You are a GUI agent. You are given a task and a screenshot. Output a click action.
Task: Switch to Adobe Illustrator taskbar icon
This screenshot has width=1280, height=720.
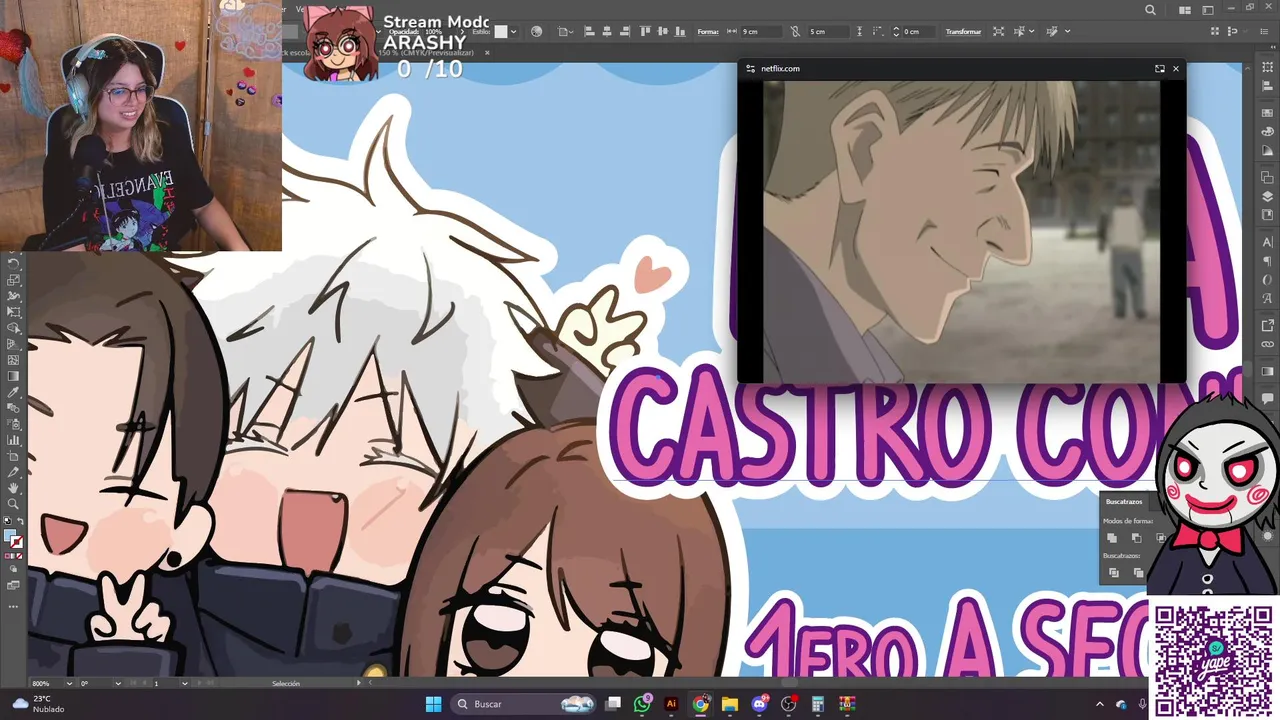pos(671,704)
